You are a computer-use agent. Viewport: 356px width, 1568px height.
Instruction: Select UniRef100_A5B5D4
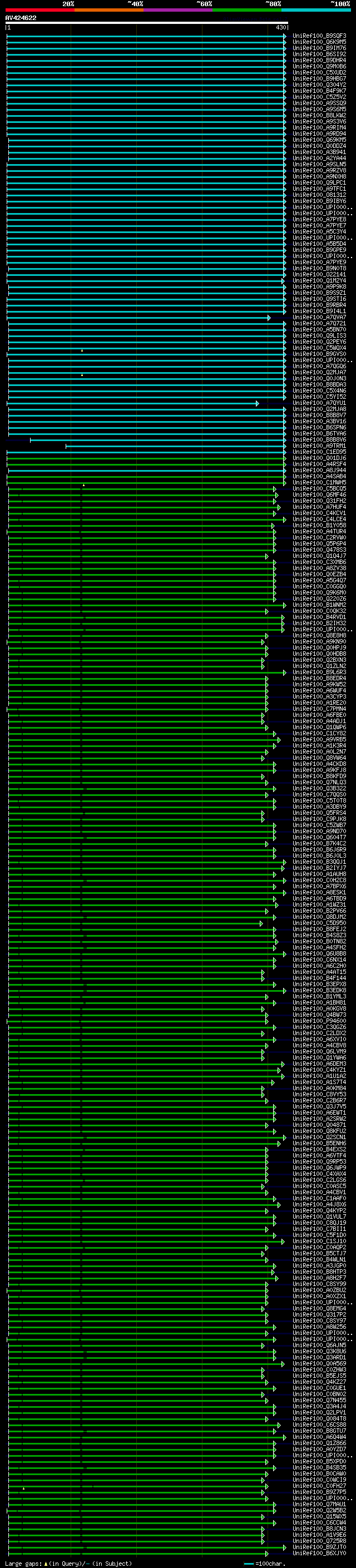coord(319,244)
